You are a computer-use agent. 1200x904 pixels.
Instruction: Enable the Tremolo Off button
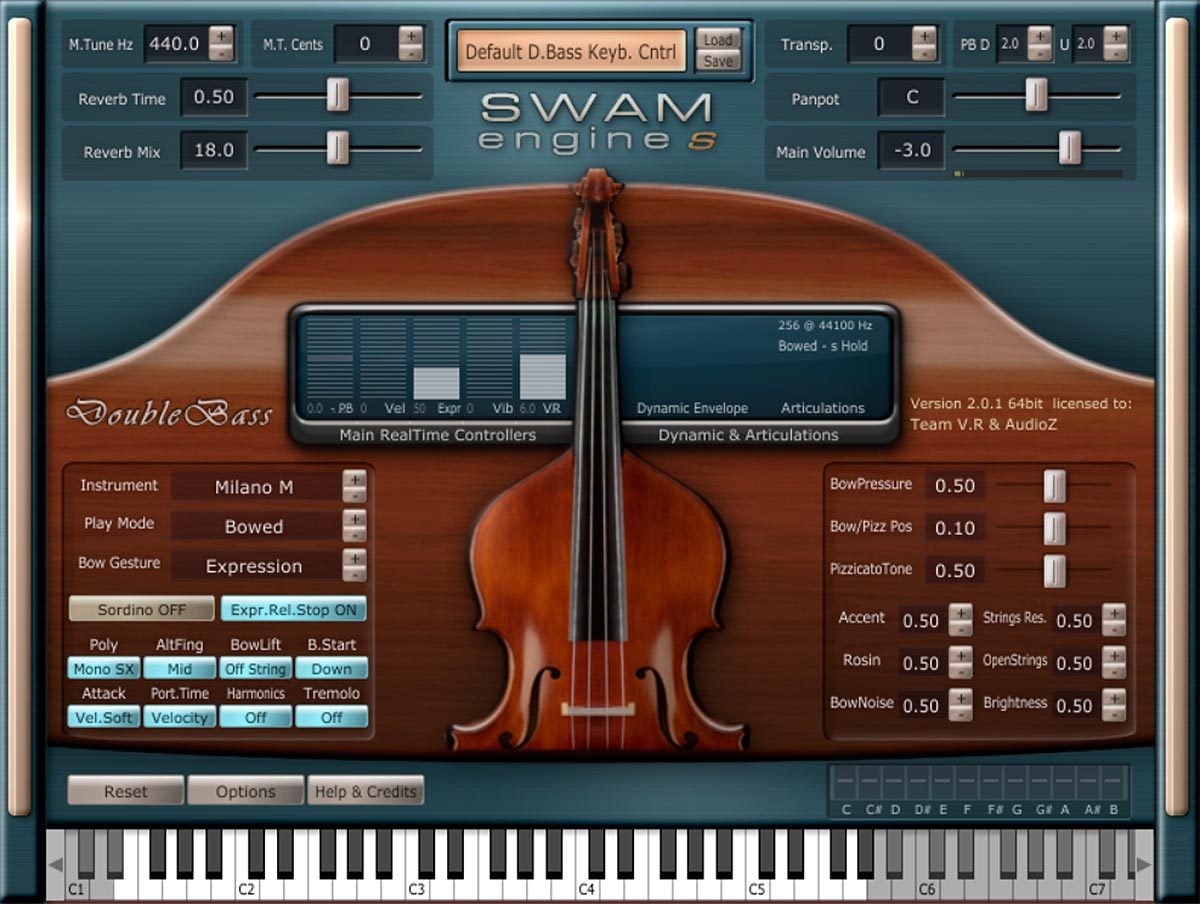click(x=332, y=717)
